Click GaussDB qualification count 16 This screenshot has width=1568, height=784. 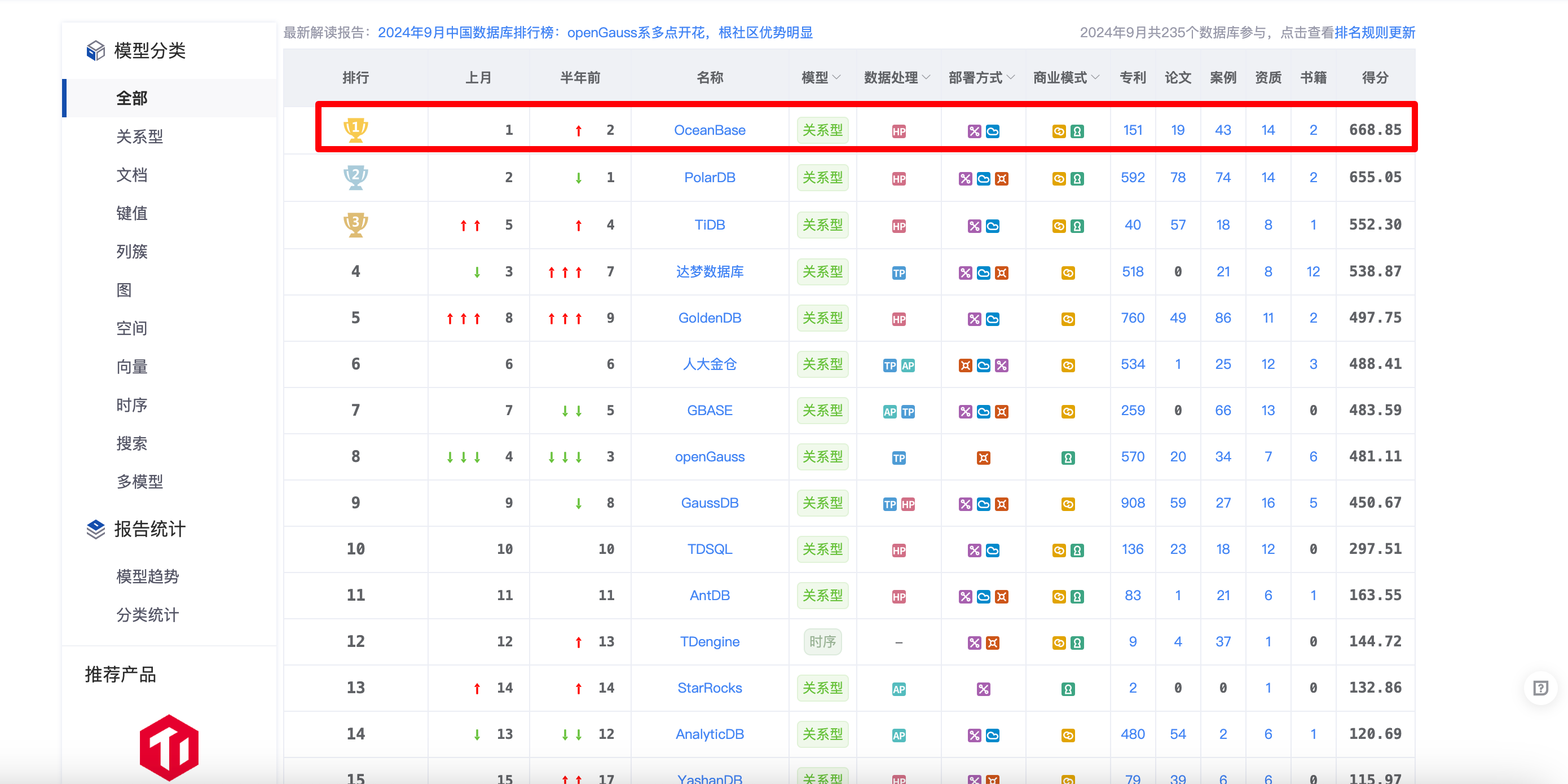click(x=1268, y=503)
